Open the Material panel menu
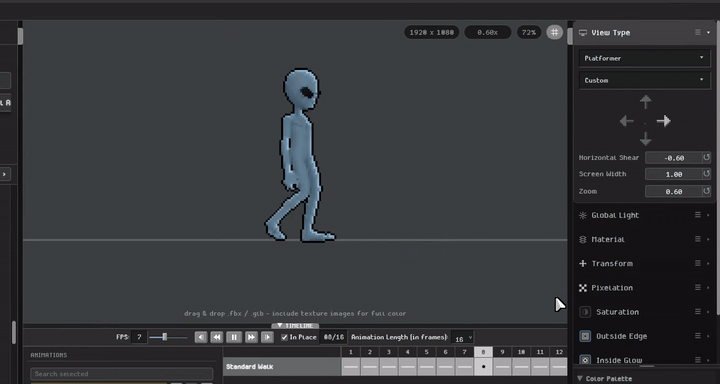720x384 pixels. 698,239
